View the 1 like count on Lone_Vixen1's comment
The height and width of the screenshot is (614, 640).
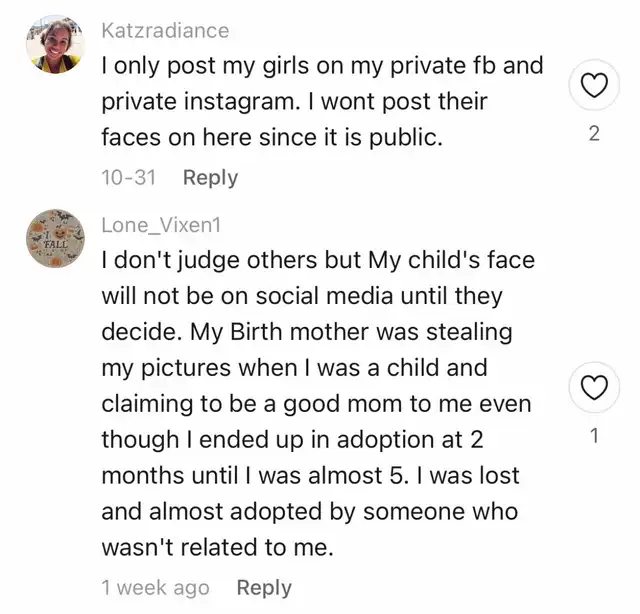pyautogui.click(x=594, y=435)
